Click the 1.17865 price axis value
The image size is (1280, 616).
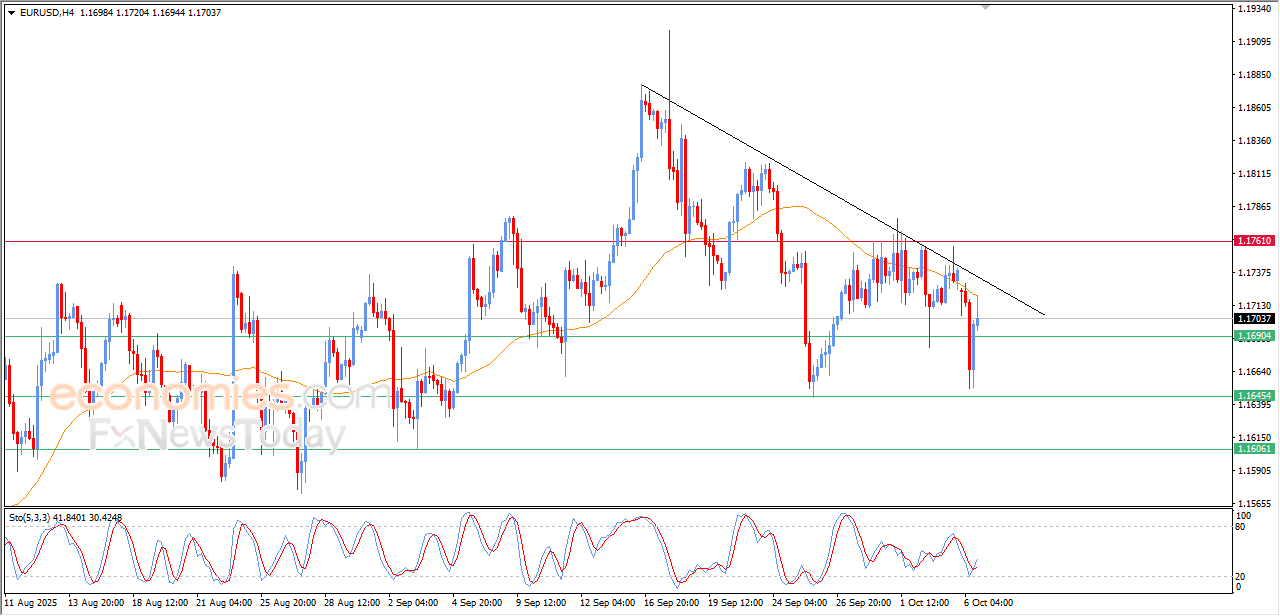click(1254, 207)
